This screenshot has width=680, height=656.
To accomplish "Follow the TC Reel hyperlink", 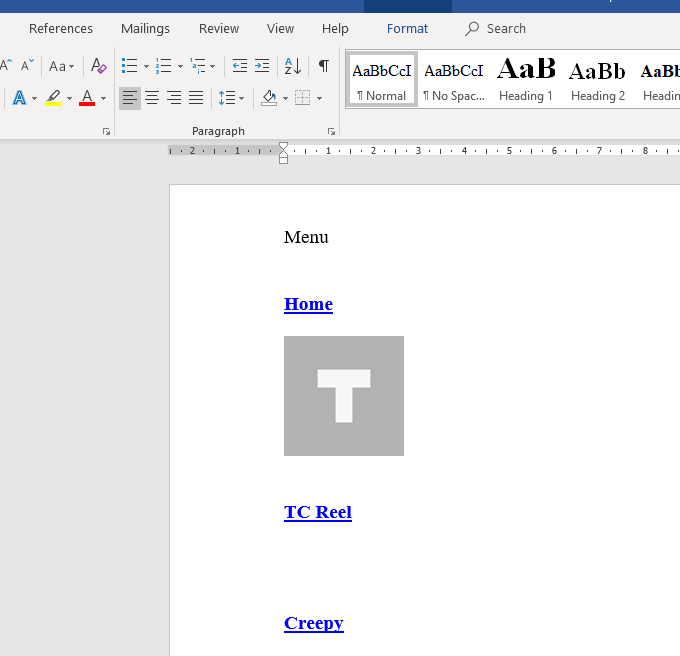I will tap(317, 512).
